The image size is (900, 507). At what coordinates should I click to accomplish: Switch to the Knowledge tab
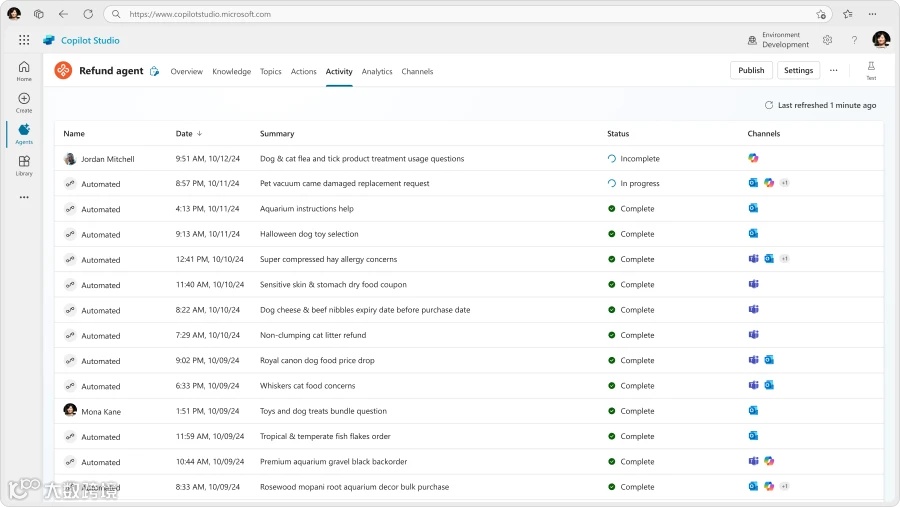[x=231, y=72]
